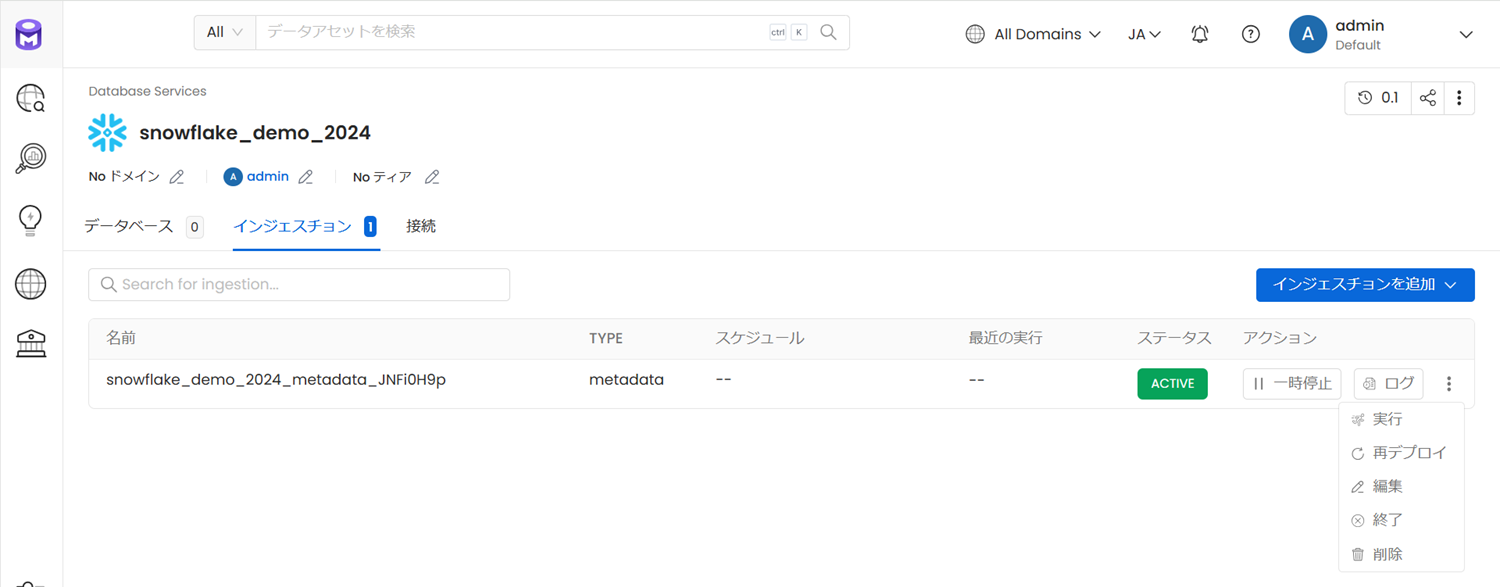This screenshot has width=1500, height=587.
Task: Open snowflake_demo_2024_metadata_JNFi0H9p pipeline name
Action: 276,380
